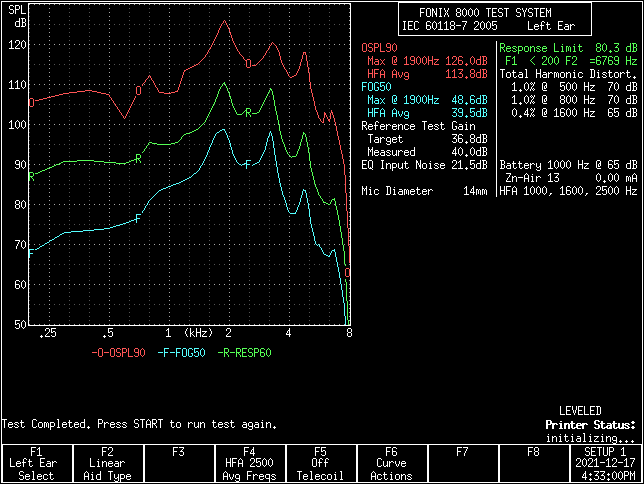Click the LEVELED status indicator
Screen dimensions: 644x484
[x=580, y=411]
